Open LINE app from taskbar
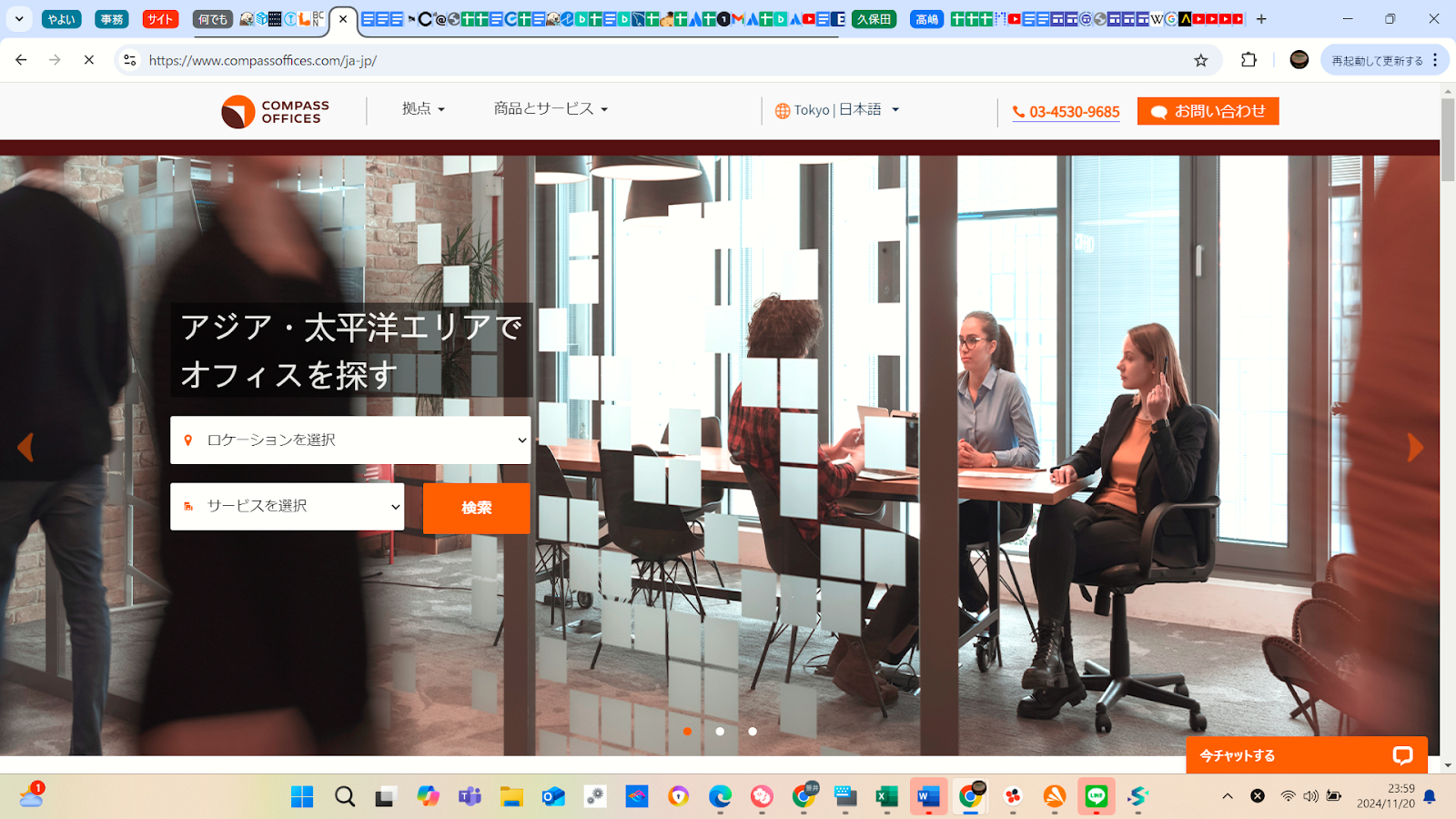 1096,797
